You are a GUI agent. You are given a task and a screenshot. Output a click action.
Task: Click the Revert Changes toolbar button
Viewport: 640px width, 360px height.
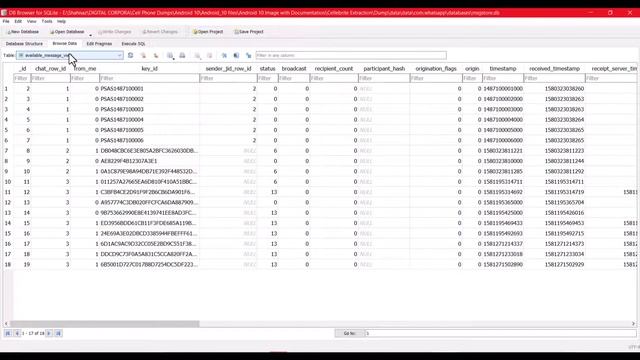click(160, 32)
